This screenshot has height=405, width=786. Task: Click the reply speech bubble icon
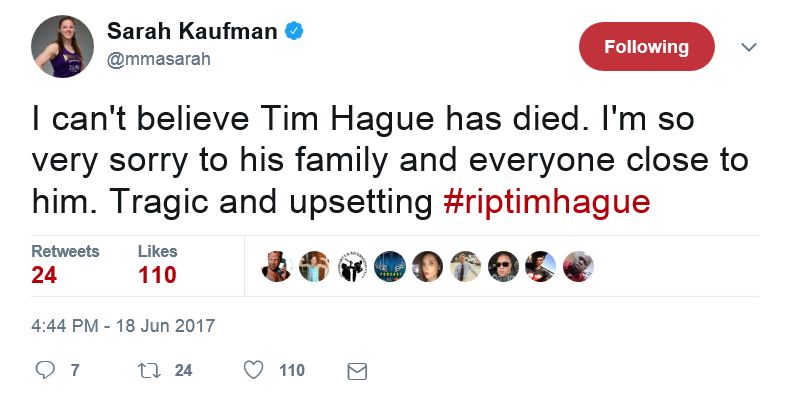(45, 371)
